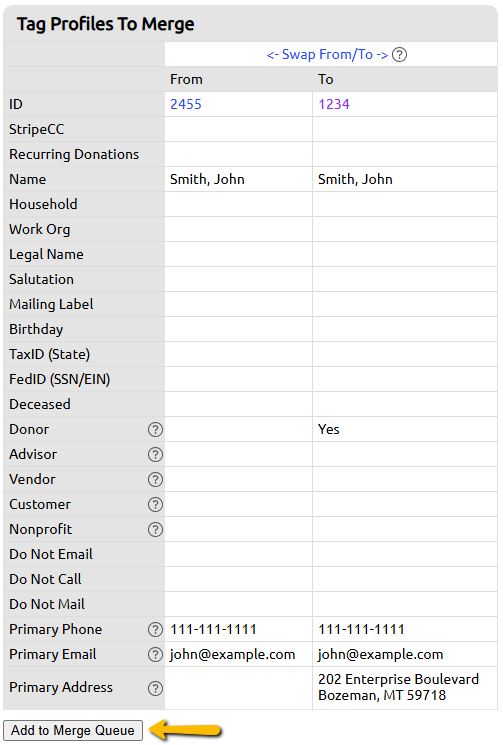Click help icon for Donor row
The width and height of the screenshot is (503, 745).
pyautogui.click(x=155, y=430)
